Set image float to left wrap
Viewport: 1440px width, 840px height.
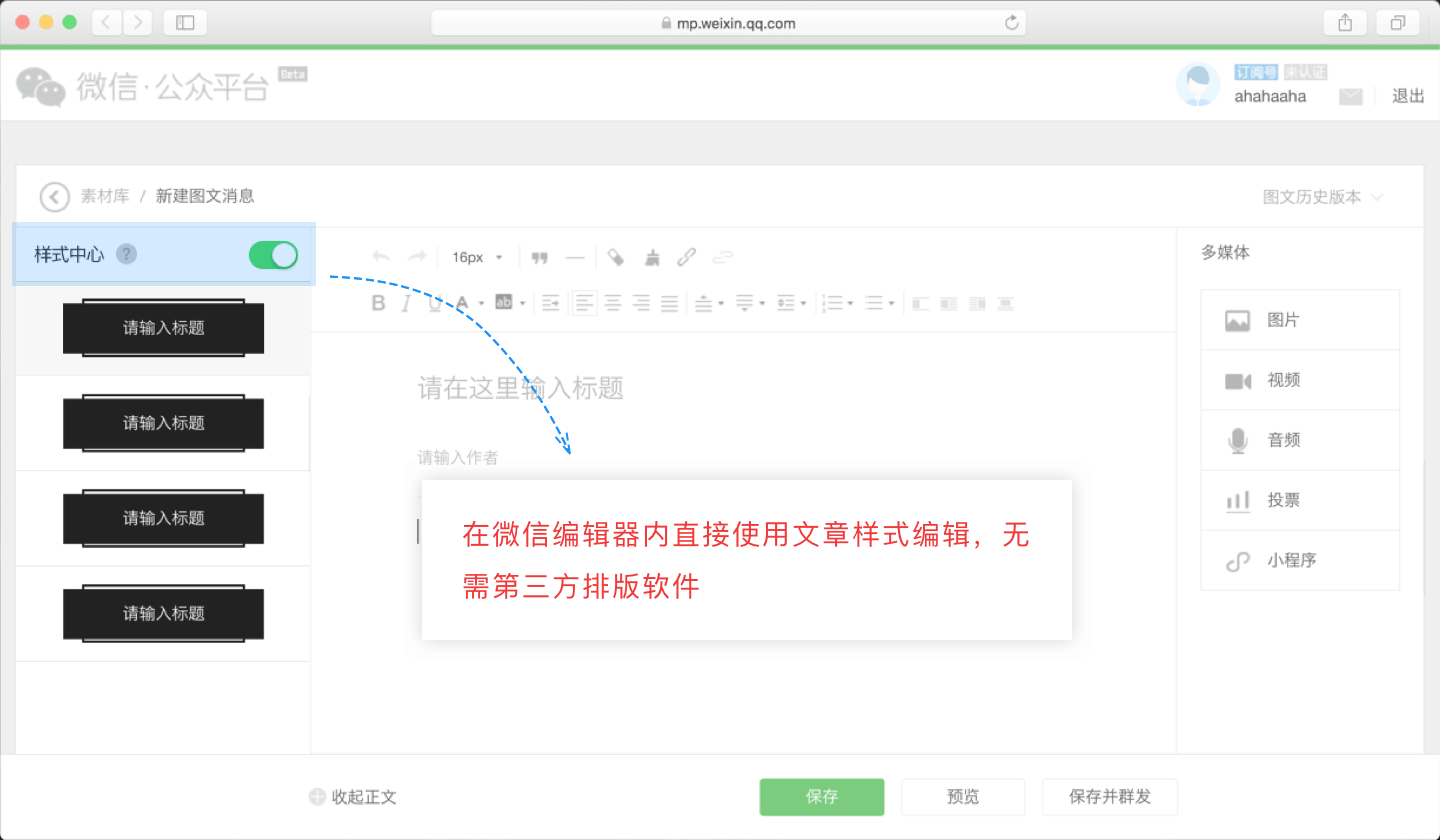point(921,303)
